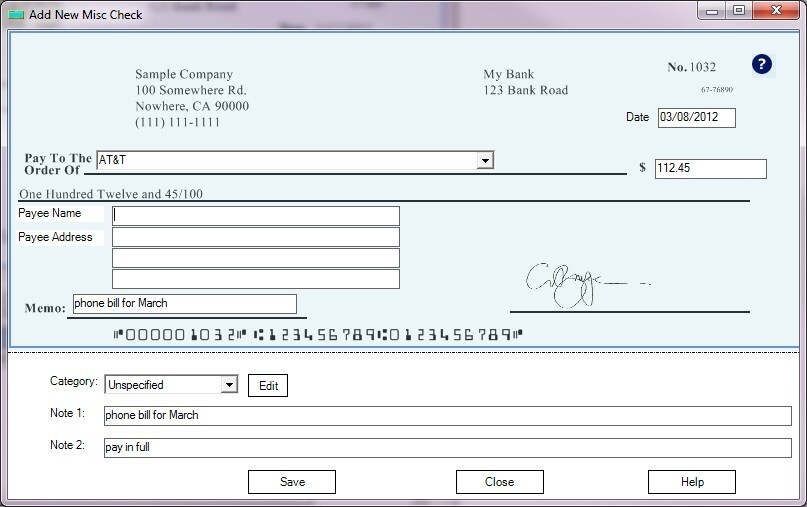Click the last Payee Address line
807x507 pixels.
coord(256,279)
